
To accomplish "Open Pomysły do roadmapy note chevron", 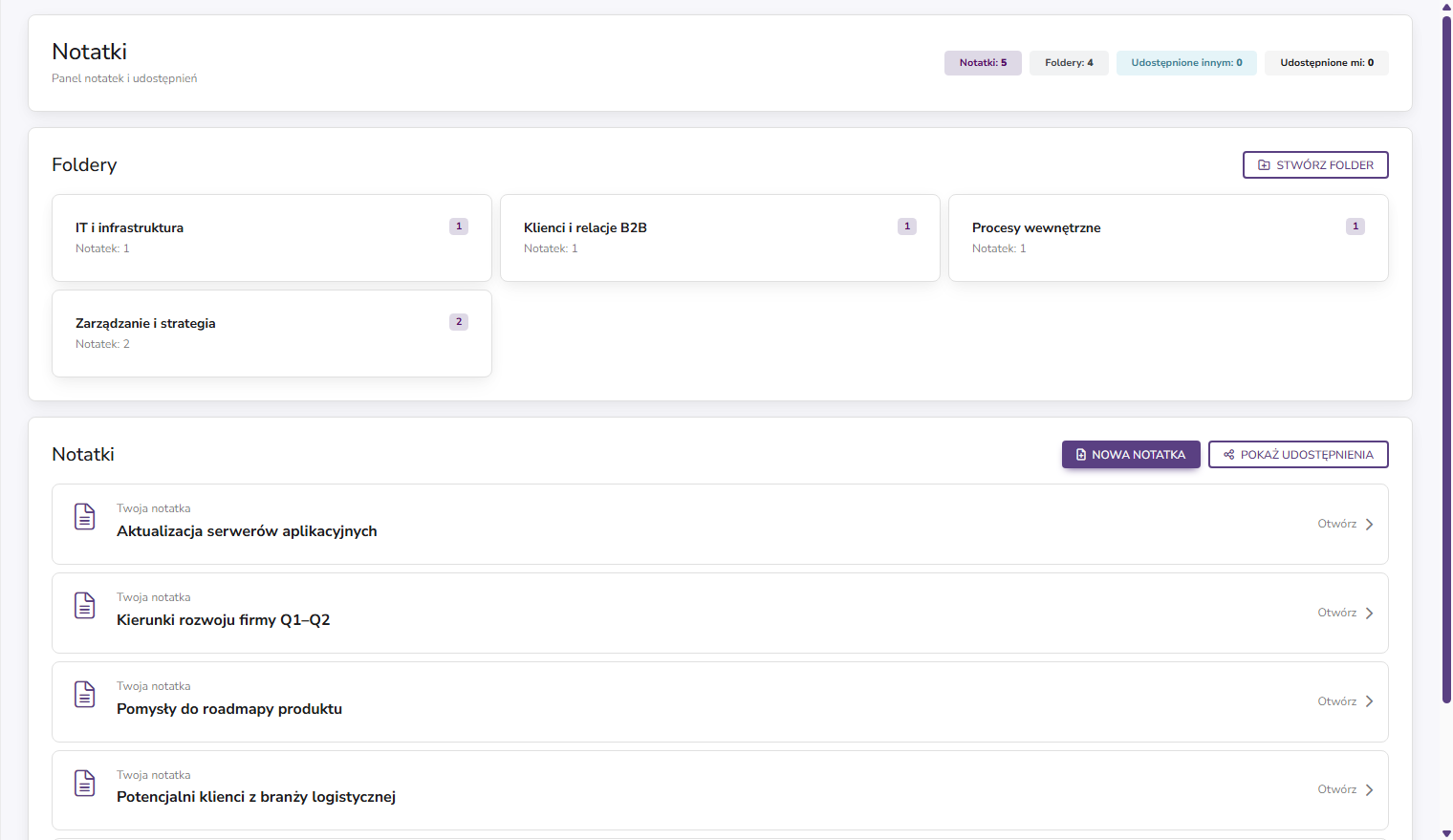I will point(1369,701).
